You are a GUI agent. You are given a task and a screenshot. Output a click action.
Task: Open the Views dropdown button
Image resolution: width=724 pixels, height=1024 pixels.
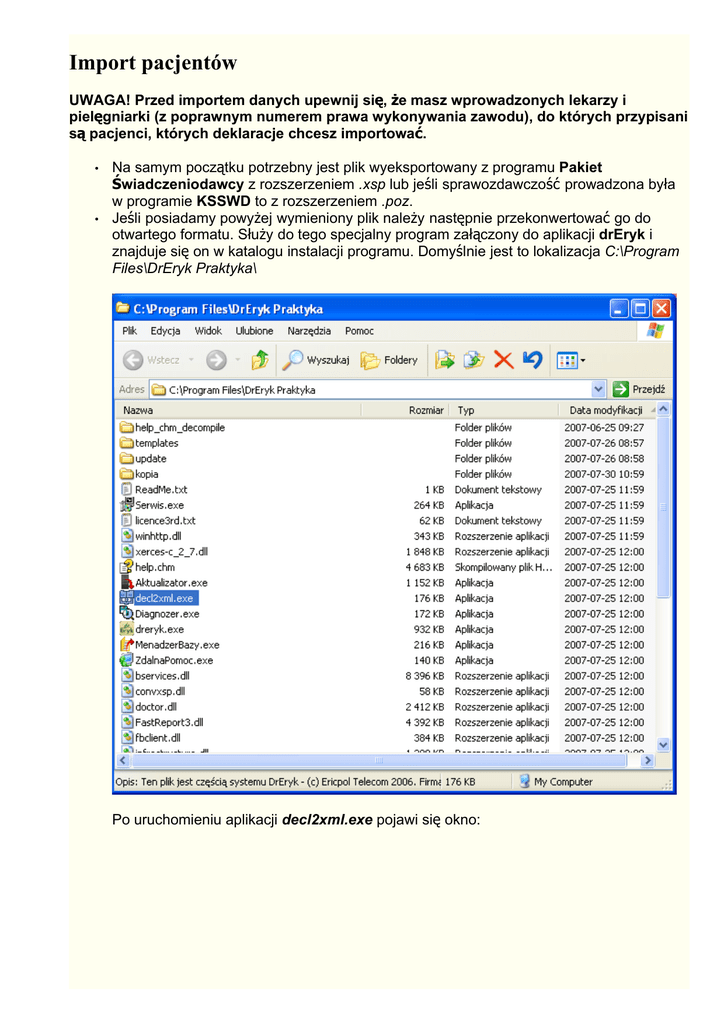tap(571, 360)
